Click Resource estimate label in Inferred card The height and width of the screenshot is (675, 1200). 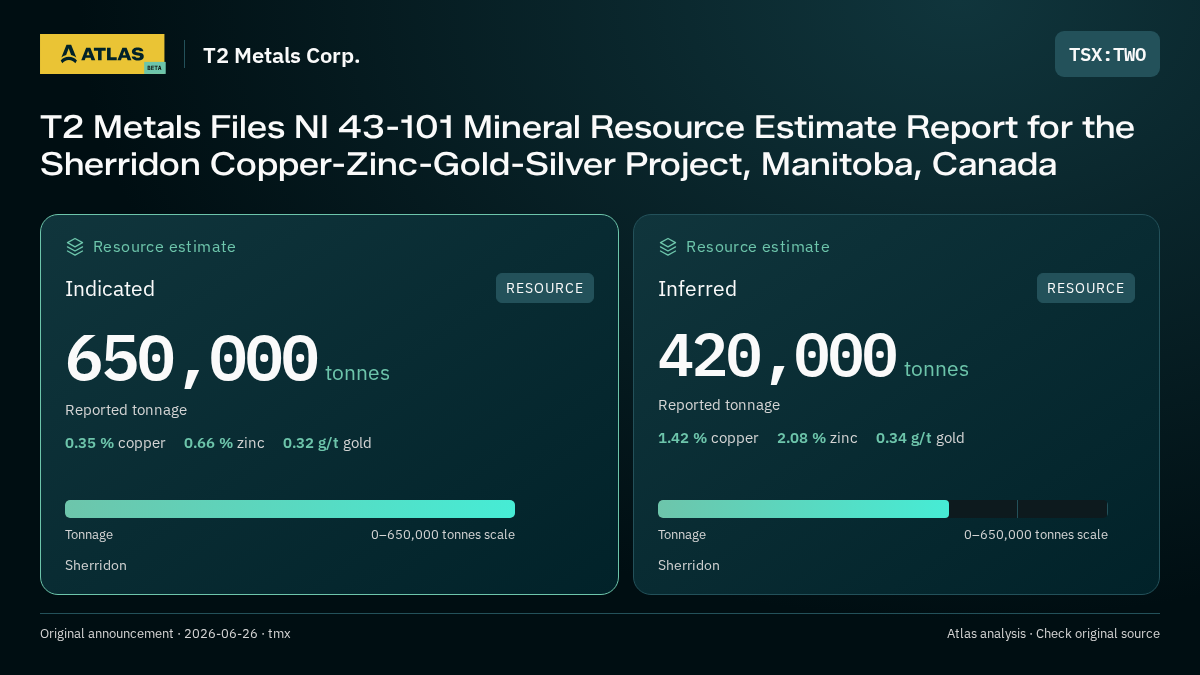(757, 247)
